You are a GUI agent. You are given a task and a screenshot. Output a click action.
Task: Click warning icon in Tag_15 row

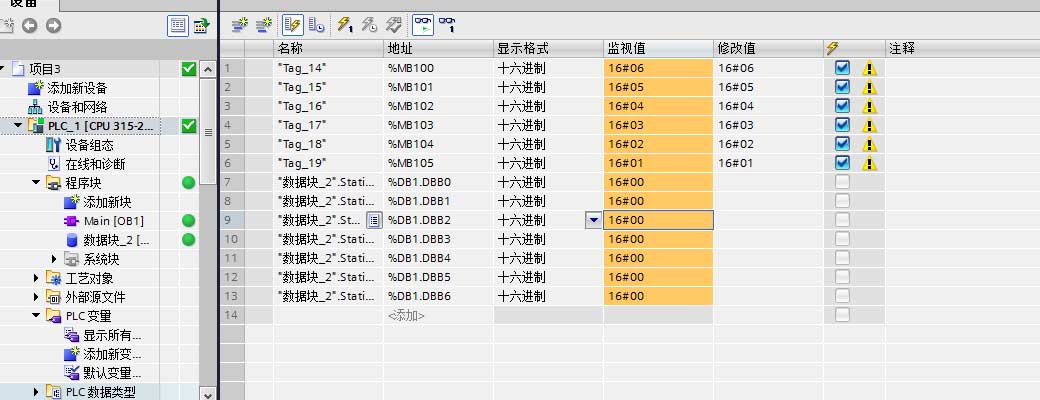[x=870, y=88]
